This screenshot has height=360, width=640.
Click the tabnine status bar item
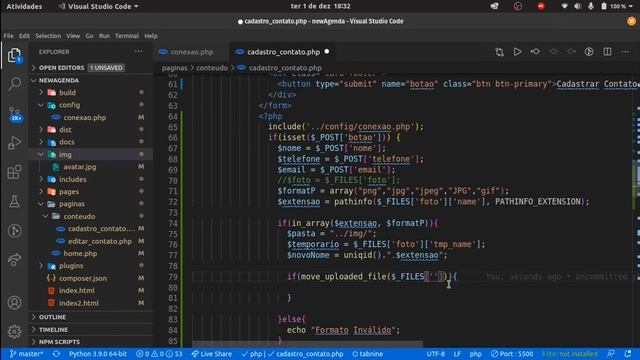pos(367,354)
